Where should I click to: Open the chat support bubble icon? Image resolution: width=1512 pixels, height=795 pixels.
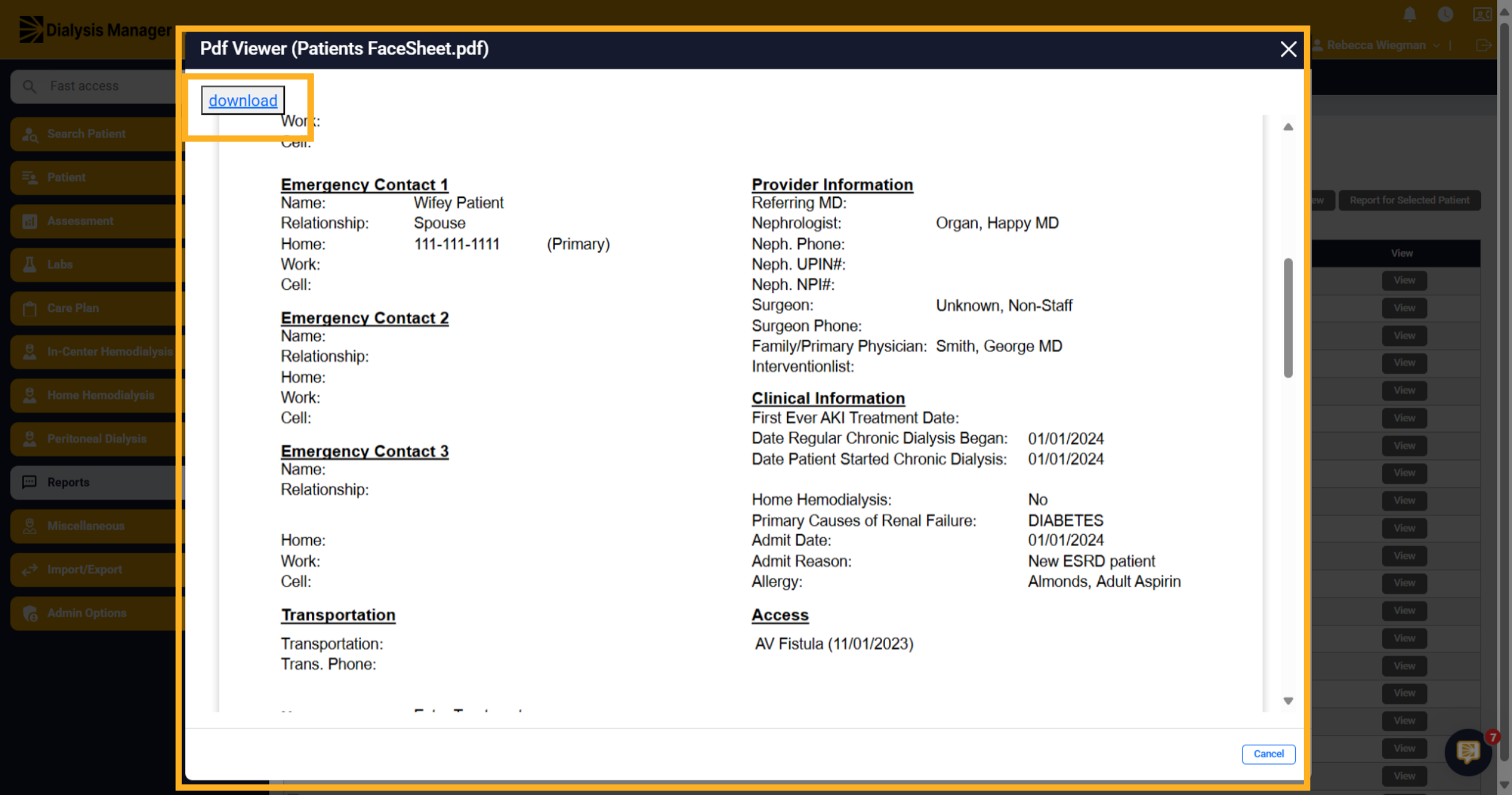pos(1468,751)
